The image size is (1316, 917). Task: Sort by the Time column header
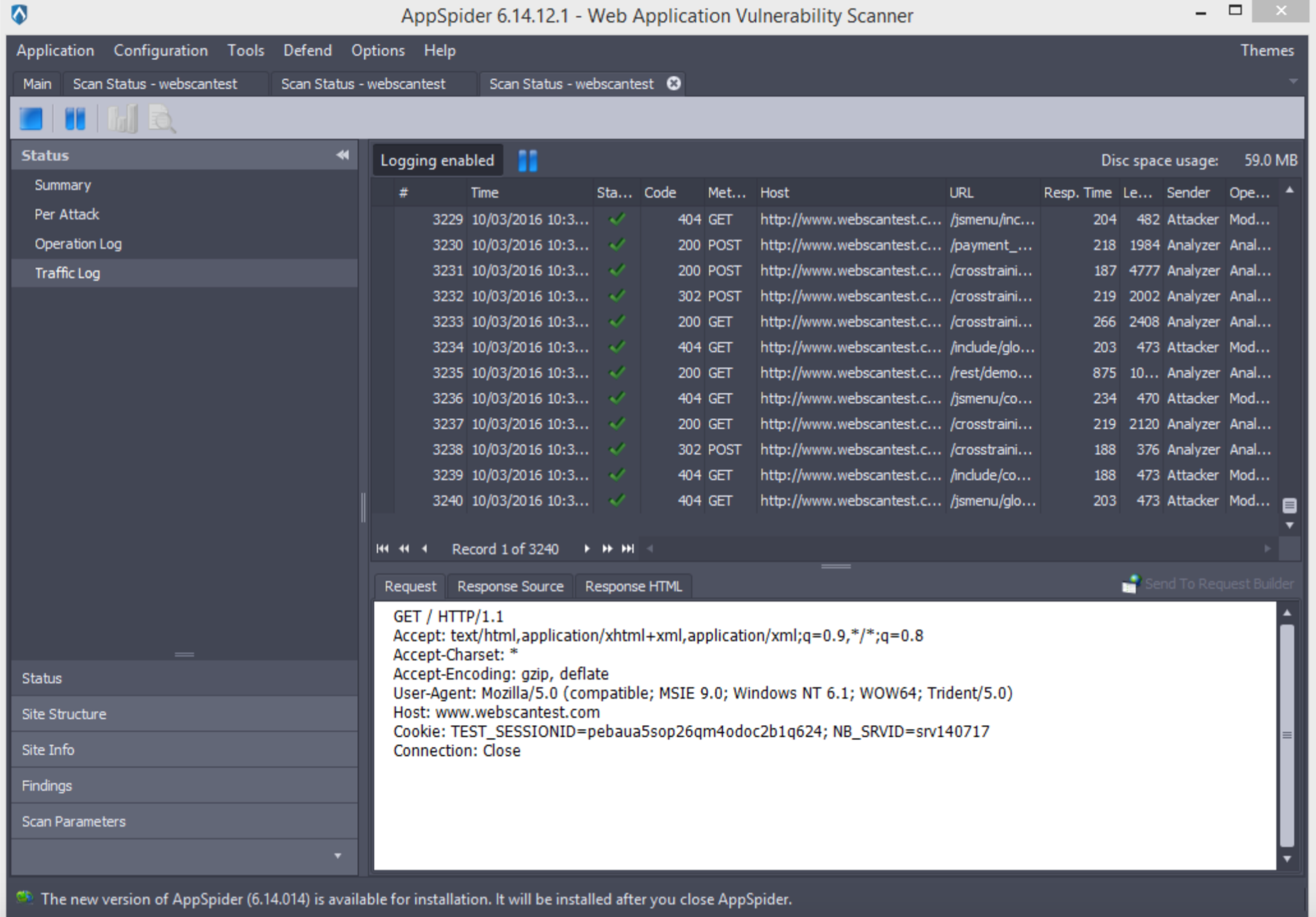530,193
